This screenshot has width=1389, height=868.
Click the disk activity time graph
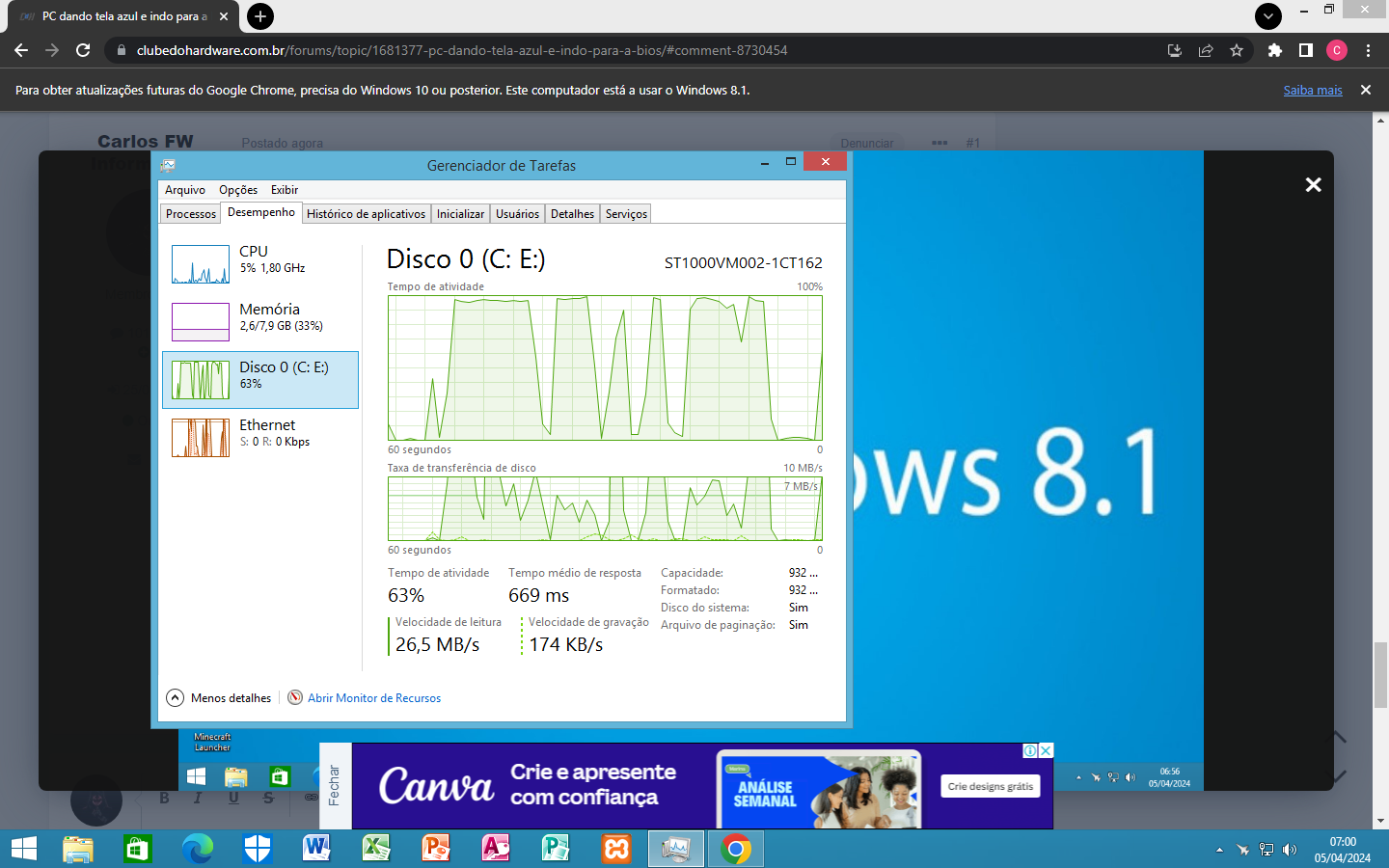(605, 367)
